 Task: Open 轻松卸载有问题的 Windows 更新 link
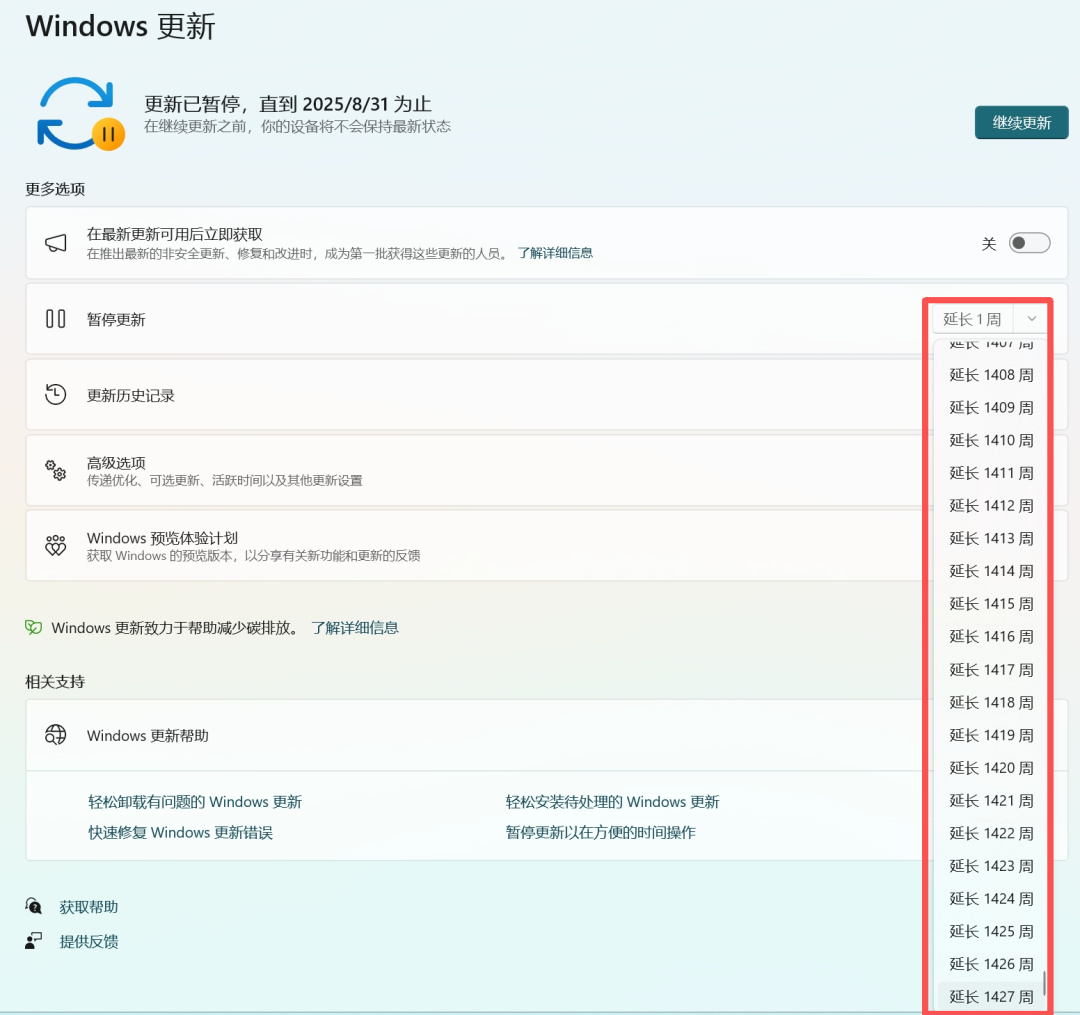coord(195,802)
